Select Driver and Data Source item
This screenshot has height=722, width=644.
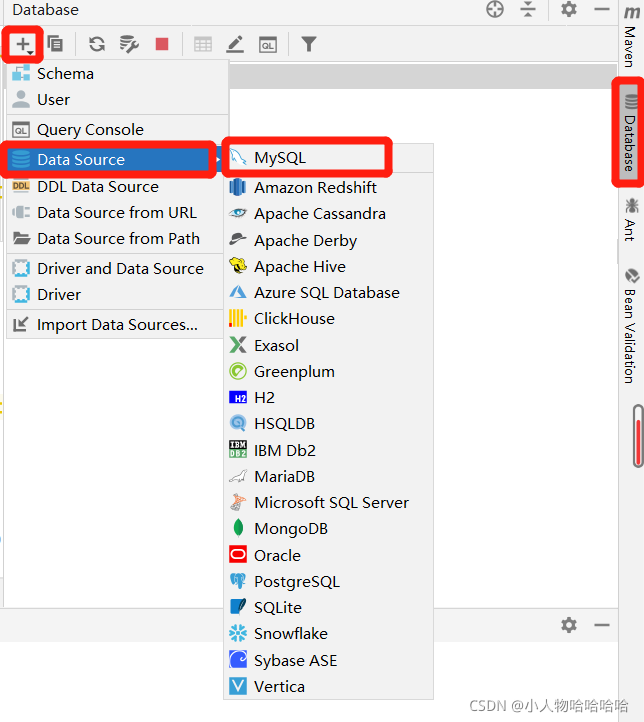(115, 268)
